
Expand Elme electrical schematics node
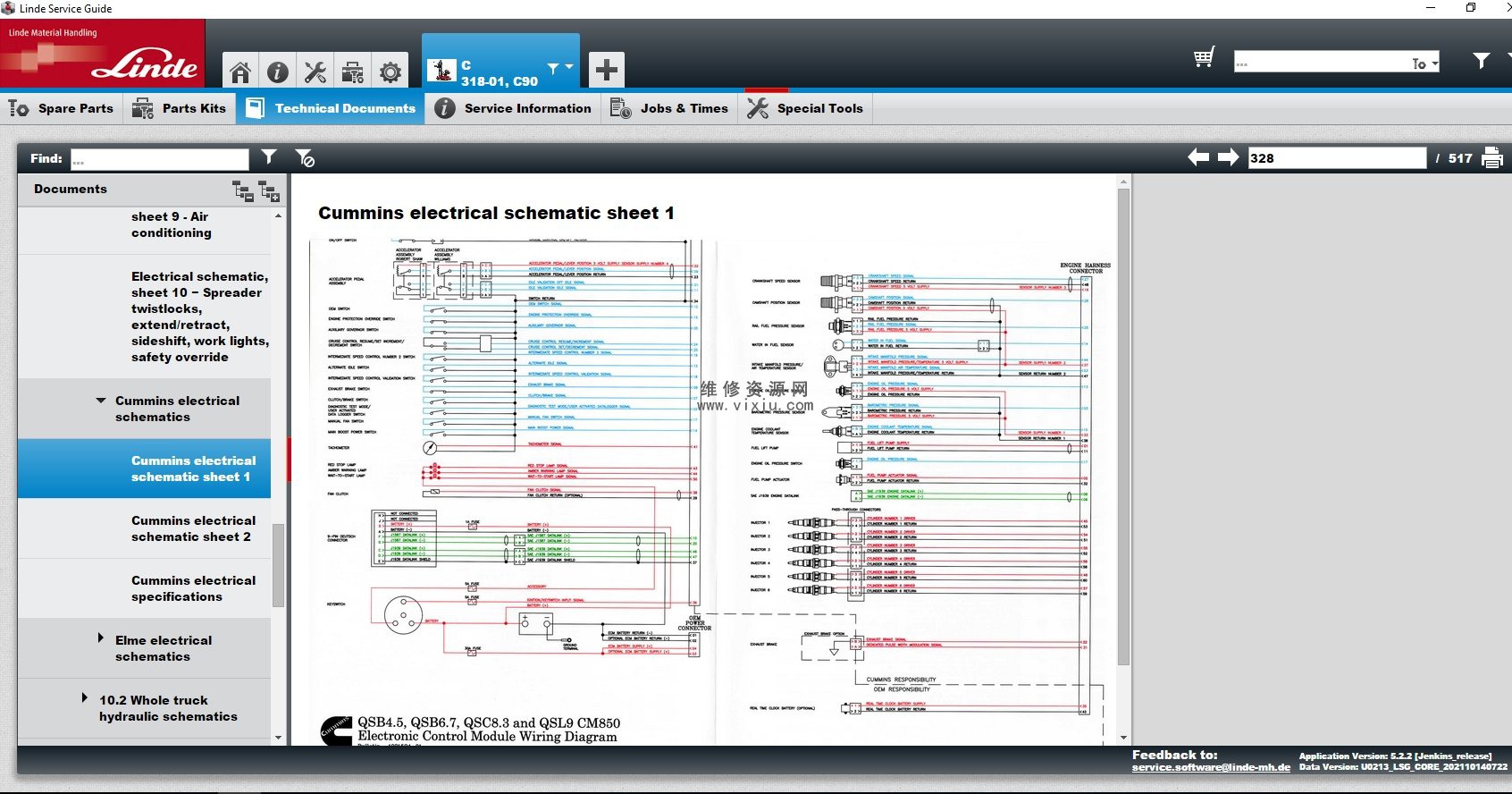(101, 638)
